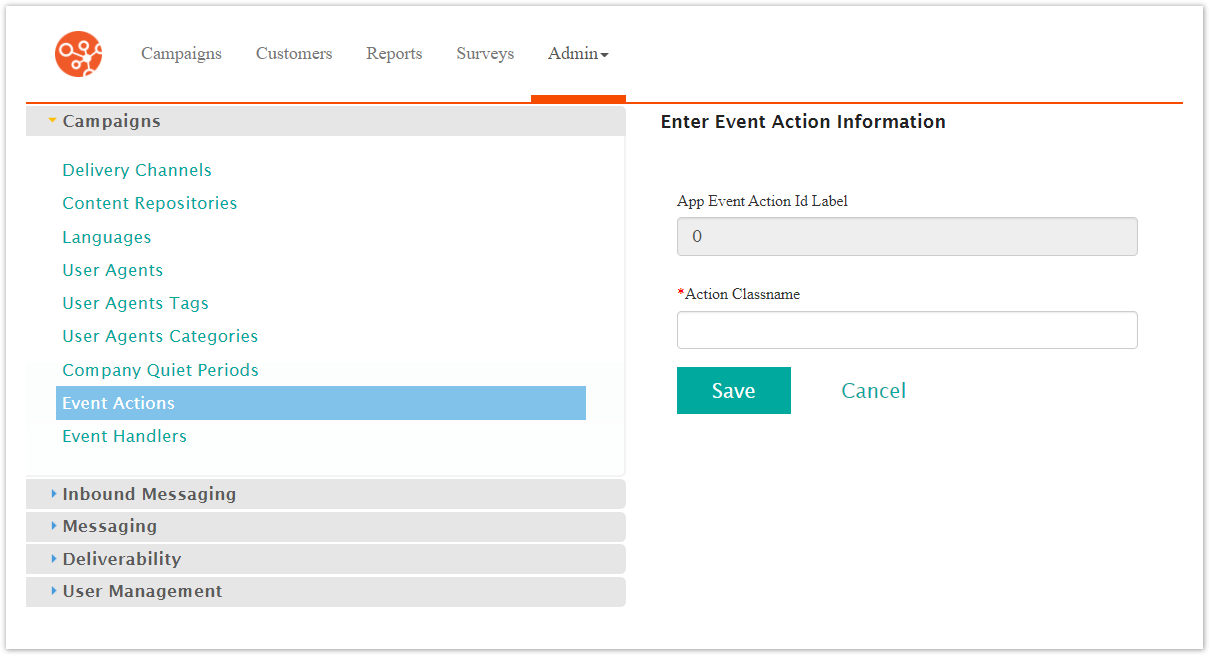Select the highlighted Event Actions item

click(x=321, y=403)
